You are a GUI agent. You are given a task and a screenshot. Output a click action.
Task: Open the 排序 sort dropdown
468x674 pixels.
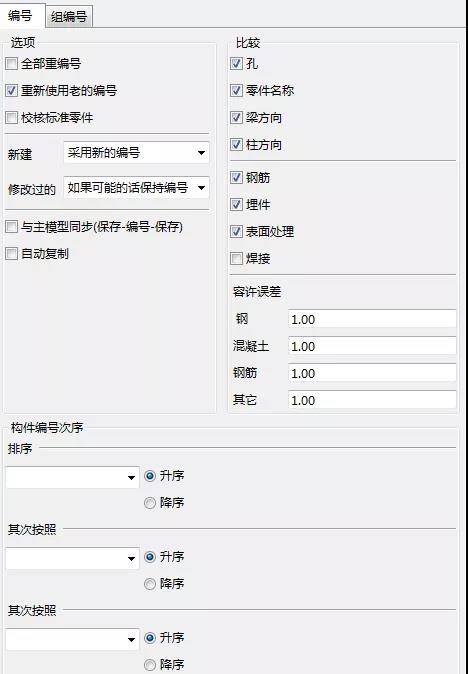73,477
